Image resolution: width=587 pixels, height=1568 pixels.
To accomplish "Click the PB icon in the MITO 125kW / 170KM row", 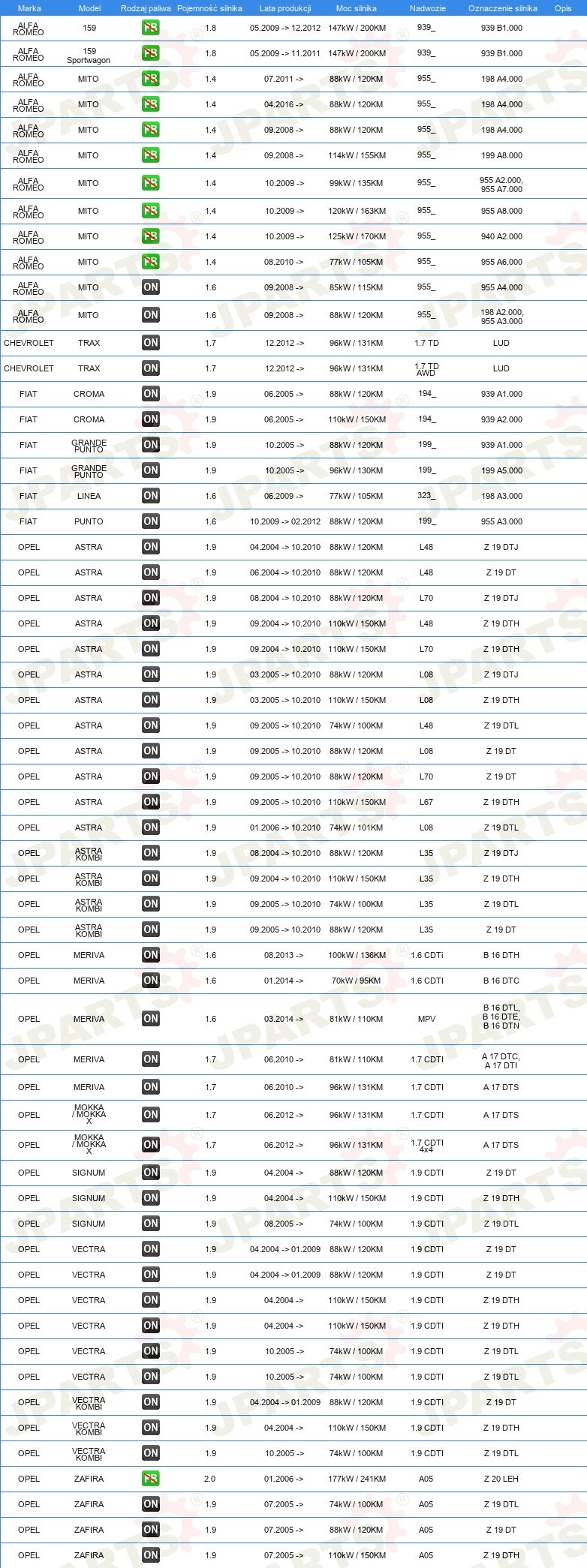I will pyautogui.click(x=150, y=236).
